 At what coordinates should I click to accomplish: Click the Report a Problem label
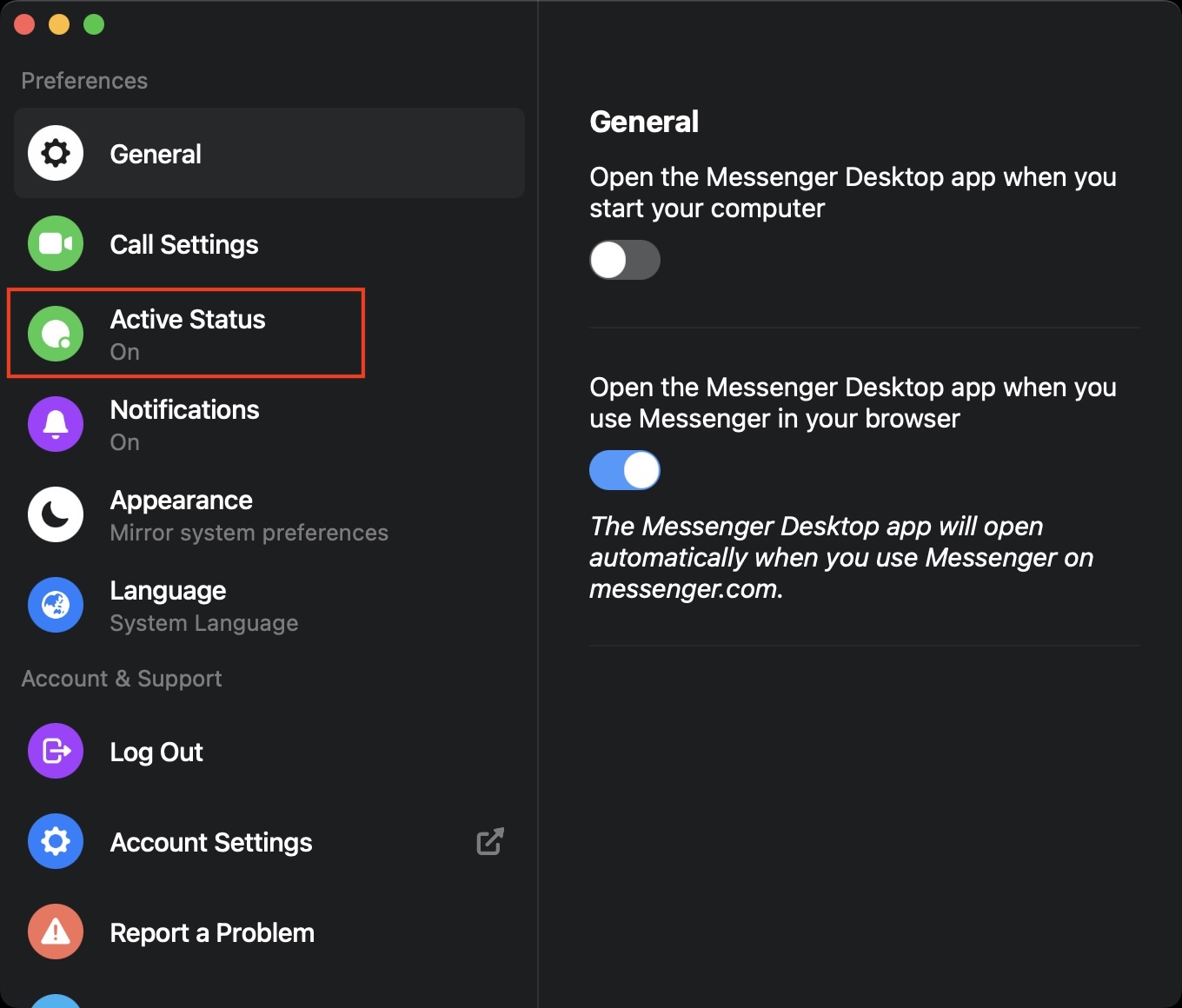click(212, 933)
